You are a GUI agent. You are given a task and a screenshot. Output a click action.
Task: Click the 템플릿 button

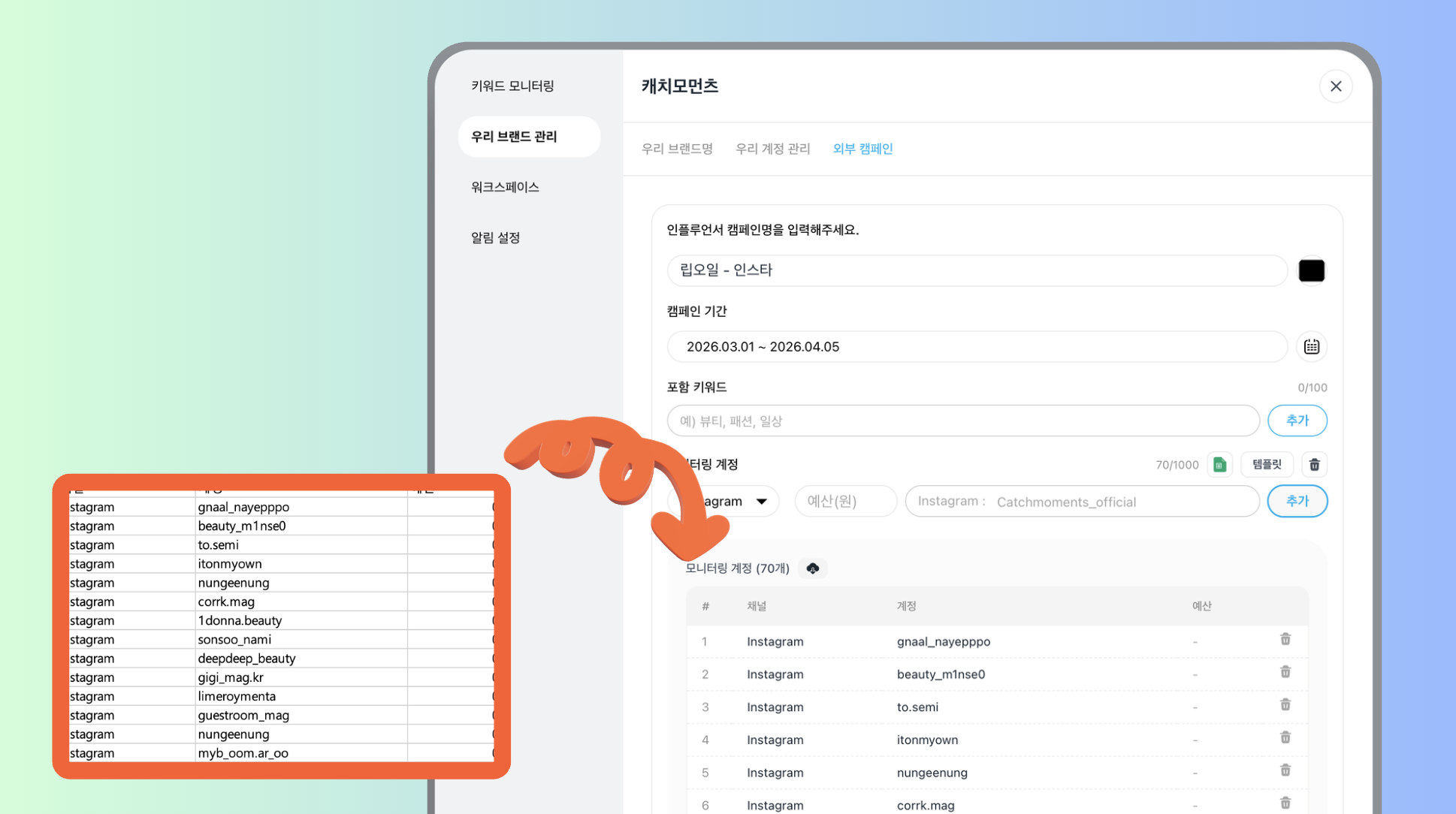(x=1267, y=465)
